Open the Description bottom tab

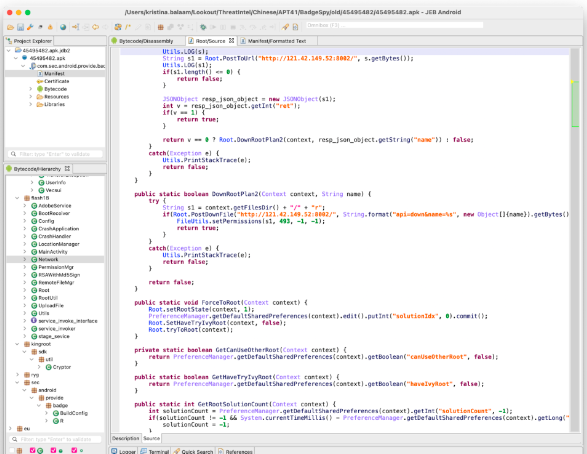pyautogui.click(x=126, y=438)
